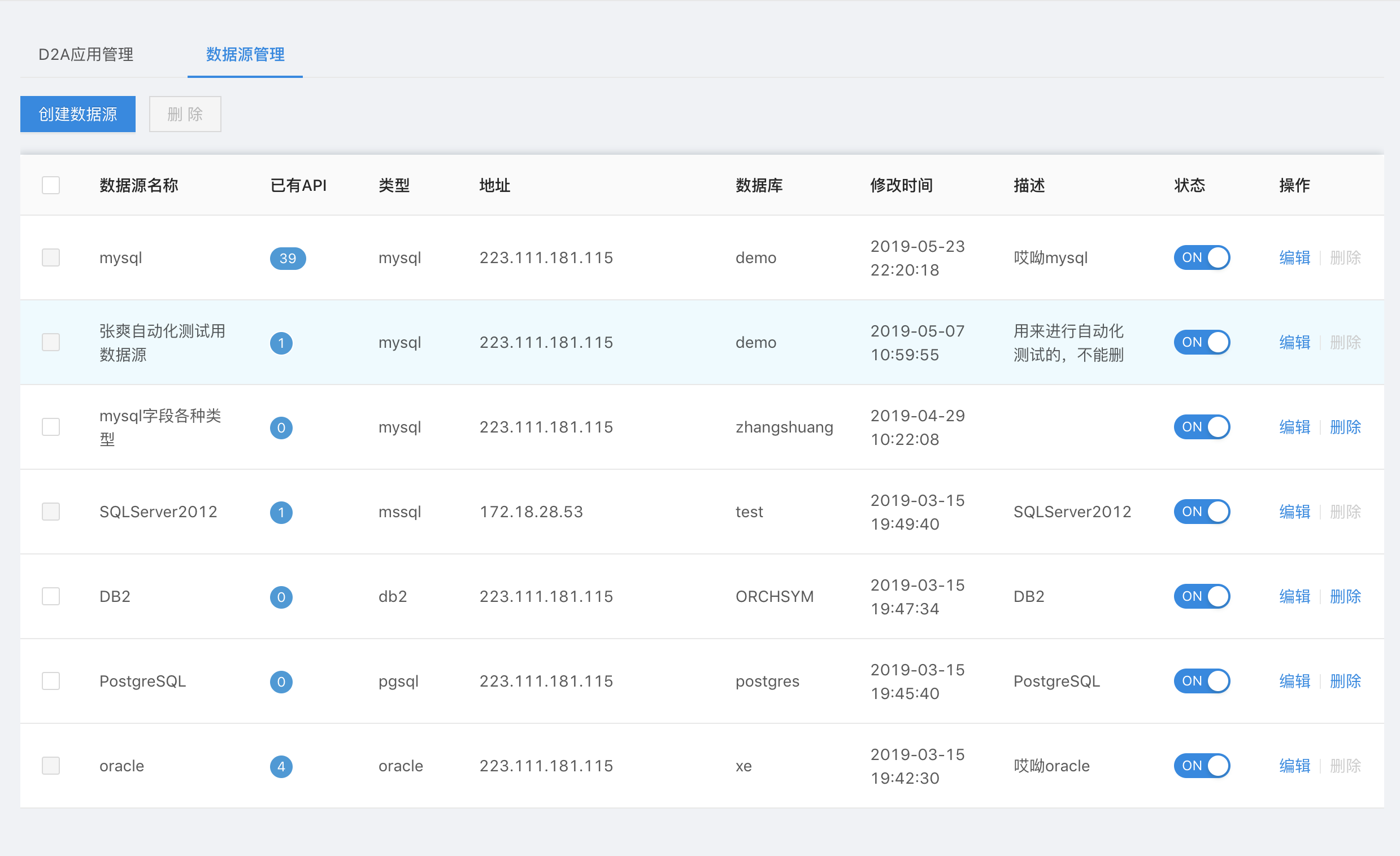Screen dimensions: 1400x856
Task: Click the 删除 button next to 创建数据源
Action: tap(185, 114)
